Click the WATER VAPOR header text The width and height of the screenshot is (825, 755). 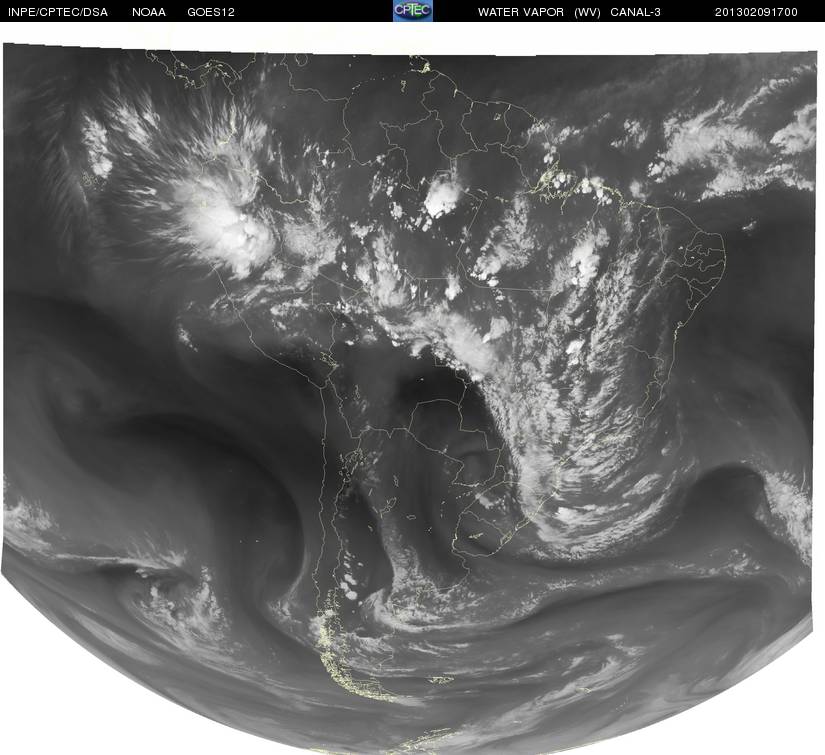click(520, 12)
